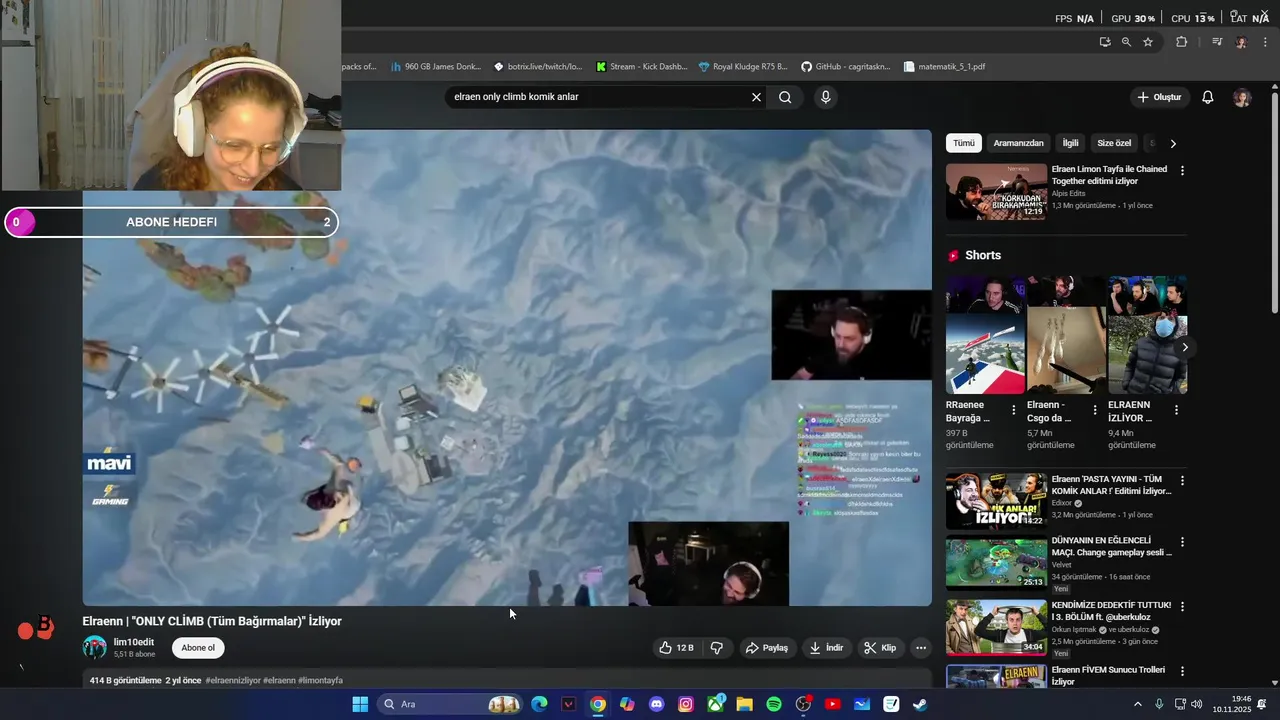Click Oluştur create button
This screenshot has width=1280, height=720.
1159,97
